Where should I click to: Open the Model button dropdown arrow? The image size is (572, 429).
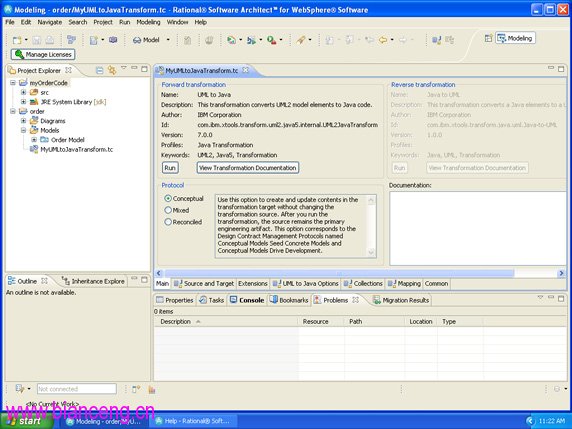coord(168,40)
